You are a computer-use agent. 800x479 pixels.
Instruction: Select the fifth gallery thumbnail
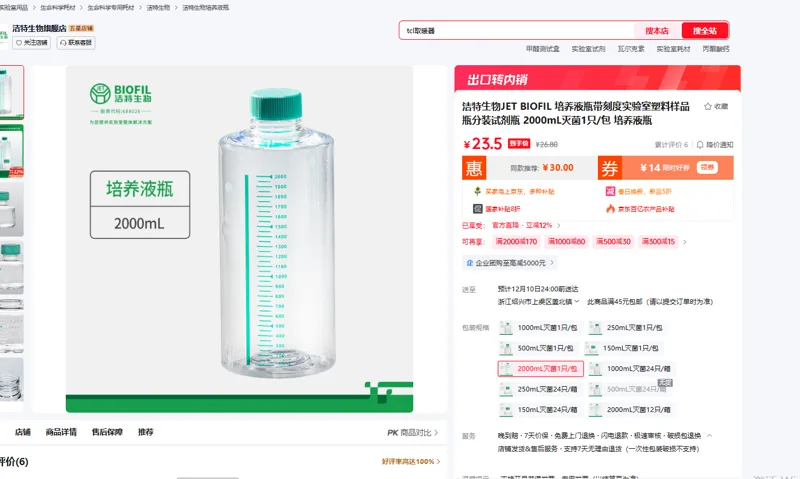12,325
